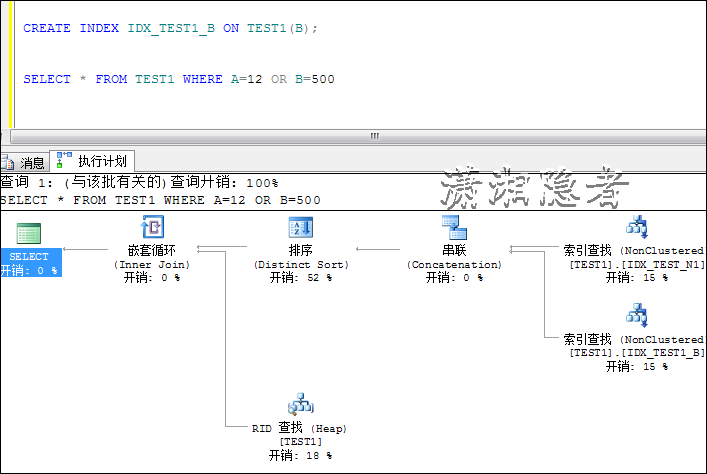This screenshot has height=474, width=707.
Task: Click the index seek icon for IDX_TEST1_B
Action: pyautogui.click(x=637, y=316)
